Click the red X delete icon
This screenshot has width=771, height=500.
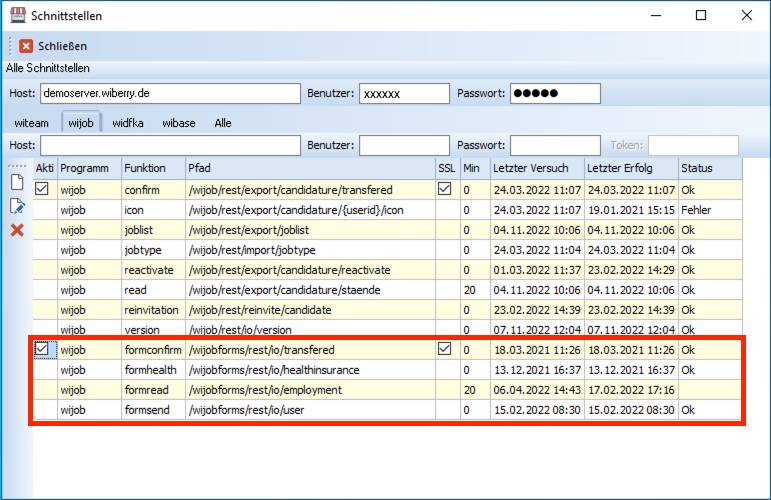coord(16,230)
